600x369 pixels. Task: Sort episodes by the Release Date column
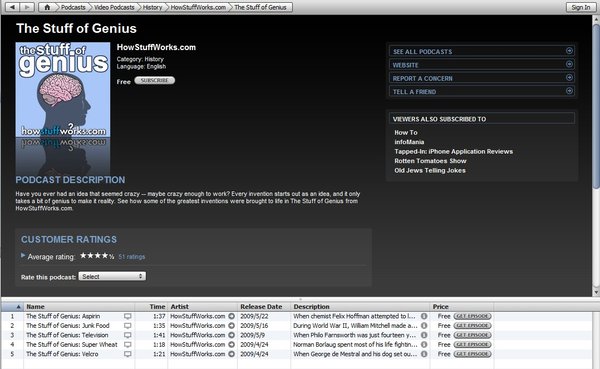264,307
